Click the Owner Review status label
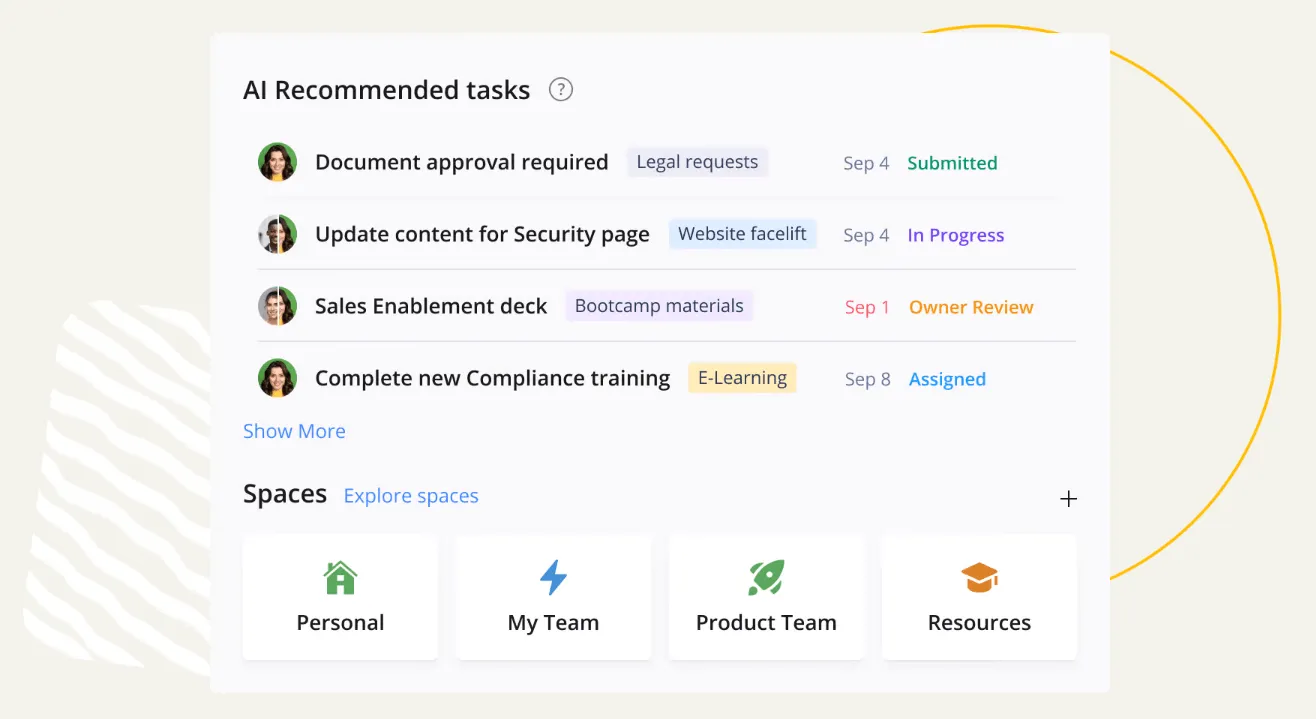1316x719 pixels. point(971,307)
